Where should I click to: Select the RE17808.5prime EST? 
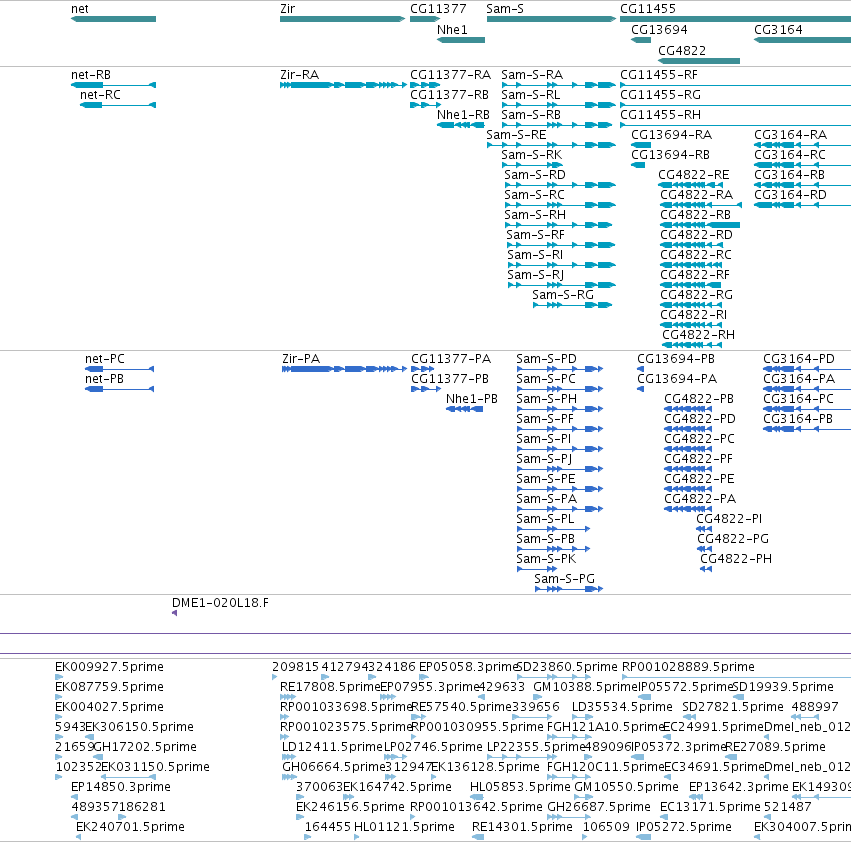pyautogui.click(x=288, y=697)
